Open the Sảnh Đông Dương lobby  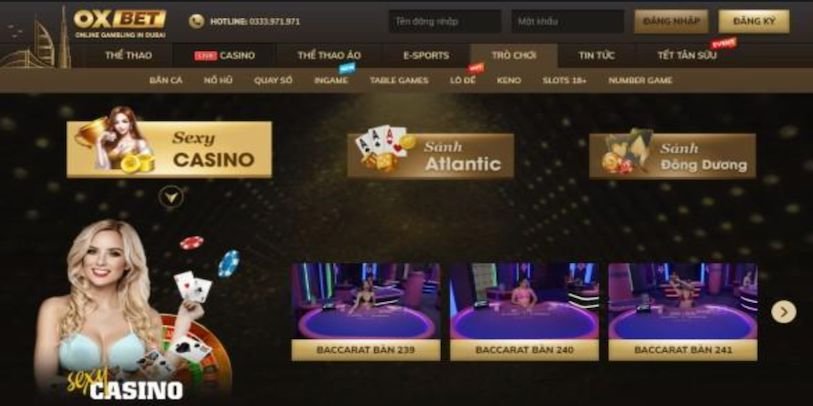672,156
